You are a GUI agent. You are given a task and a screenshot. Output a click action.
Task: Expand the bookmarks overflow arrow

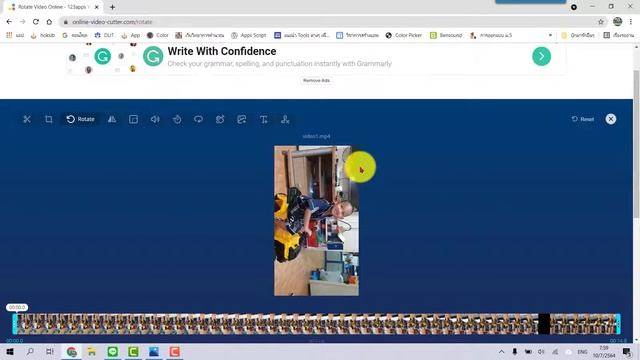(x=550, y=36)
